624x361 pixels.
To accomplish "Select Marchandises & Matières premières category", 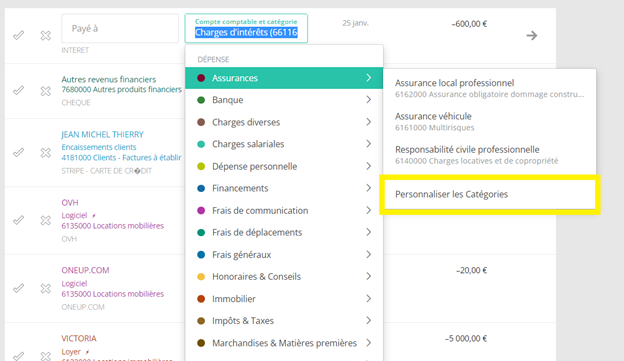I will click(284, 343).
